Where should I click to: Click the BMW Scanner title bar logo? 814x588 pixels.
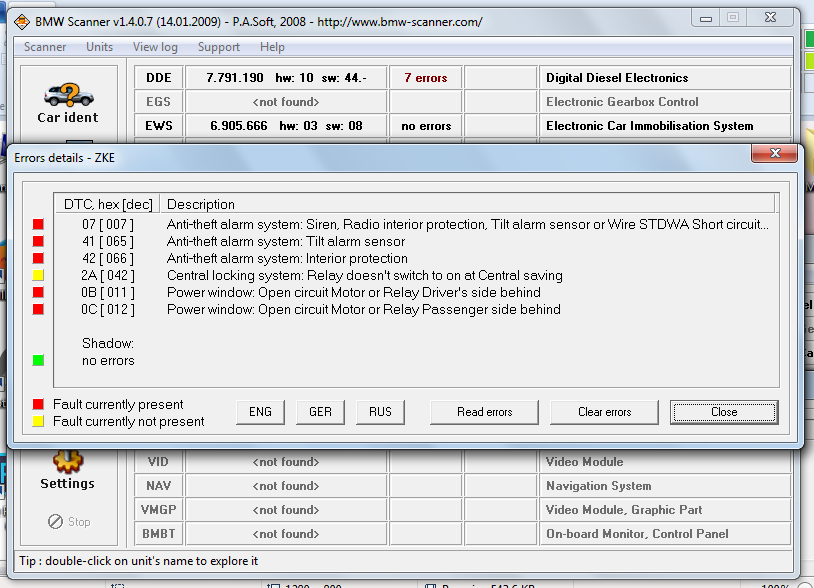(x=22, y=22)
